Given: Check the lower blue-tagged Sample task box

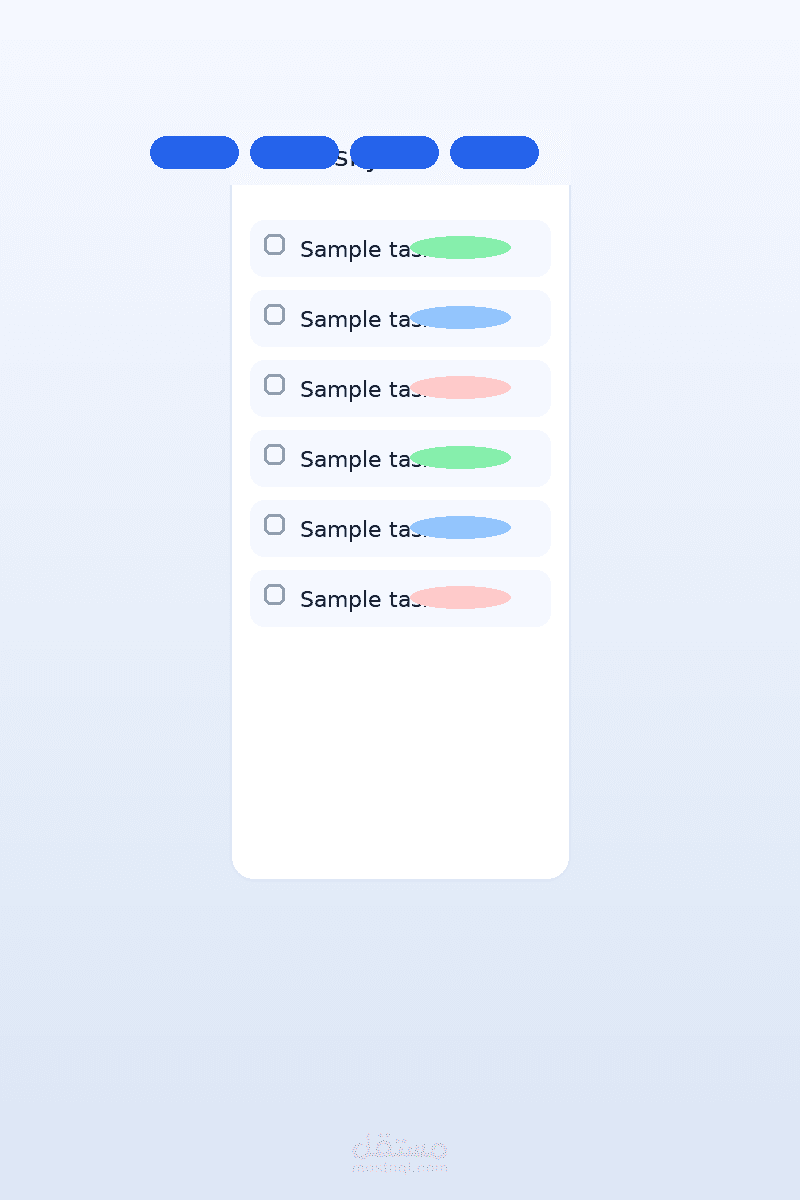Looking at the screenshot, I should (x=274, y=525).
